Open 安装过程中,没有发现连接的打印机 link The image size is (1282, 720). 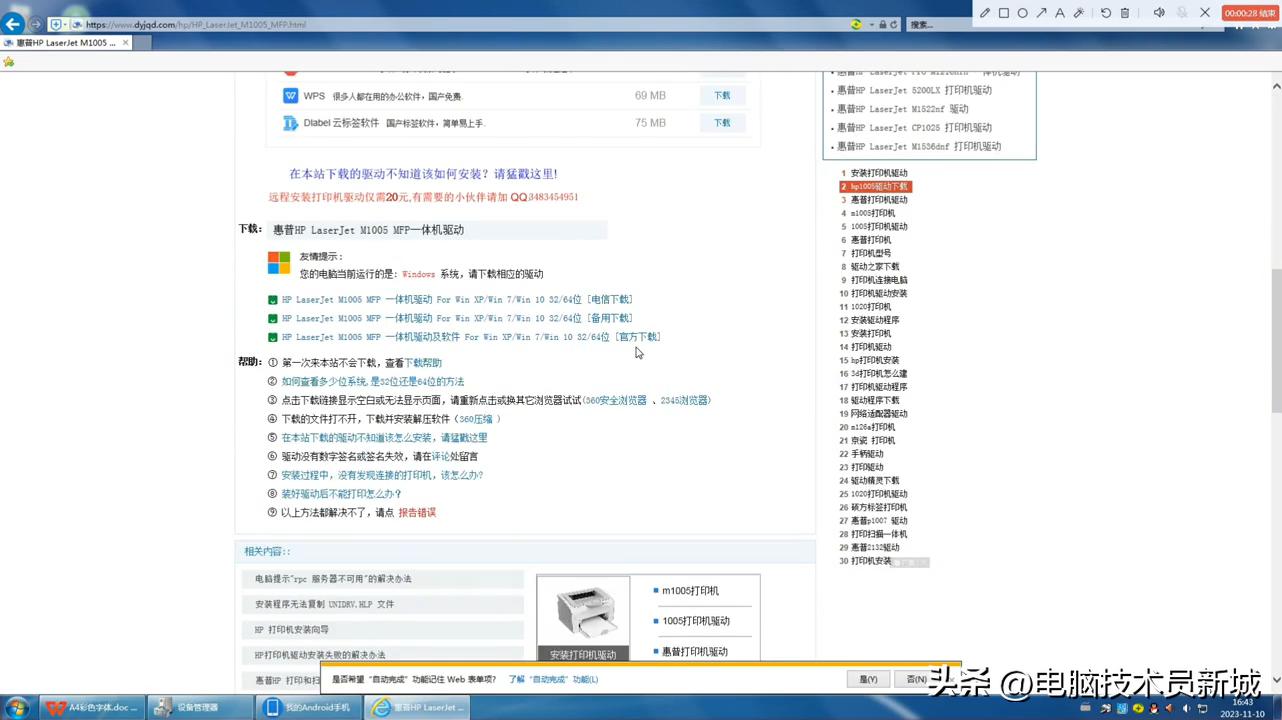coord(382,475)
